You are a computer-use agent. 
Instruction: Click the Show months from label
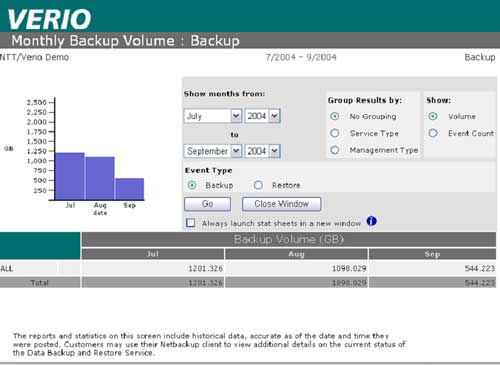(x=224, y=94)
